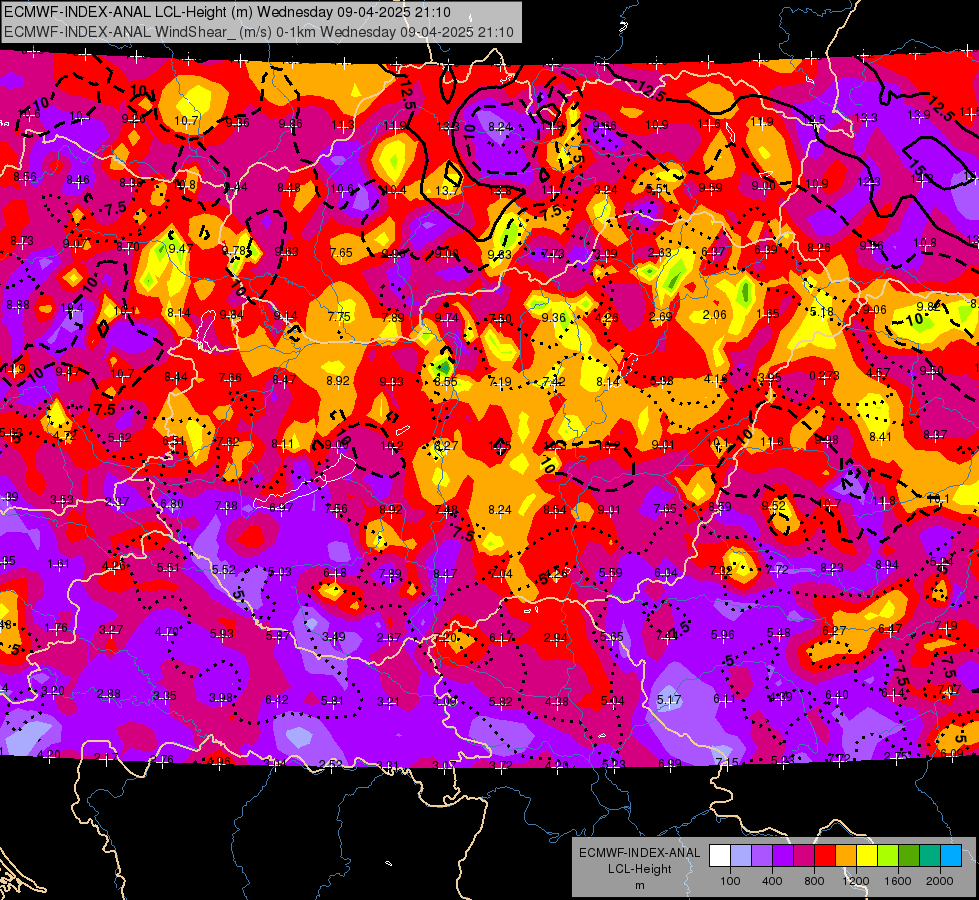The width and height of the screenshot is (979, 900).
Task: Click the lime green legend swatch
Action: click(888, 856)
